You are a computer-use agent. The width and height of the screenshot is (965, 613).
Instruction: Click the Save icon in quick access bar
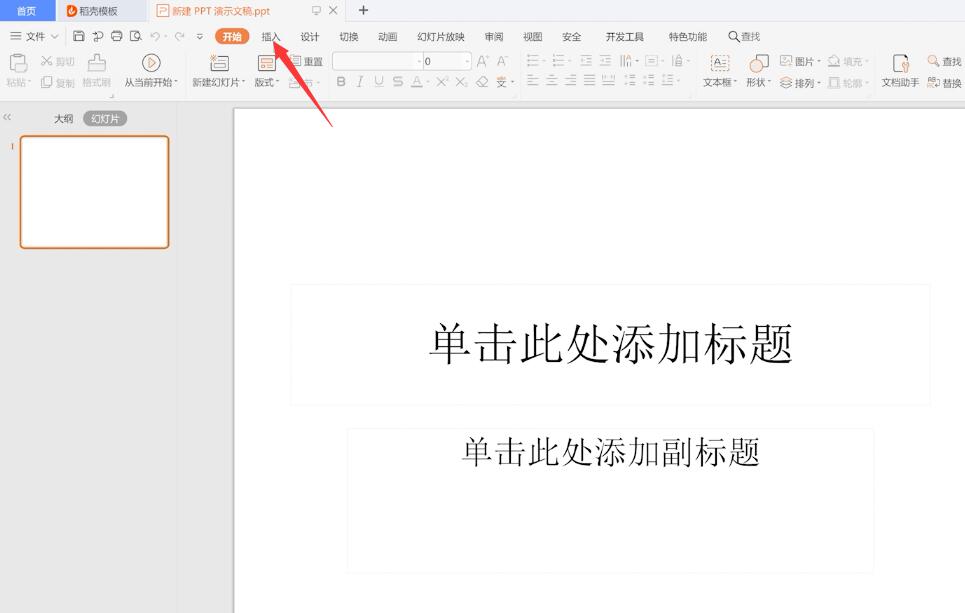coord(79,36)
